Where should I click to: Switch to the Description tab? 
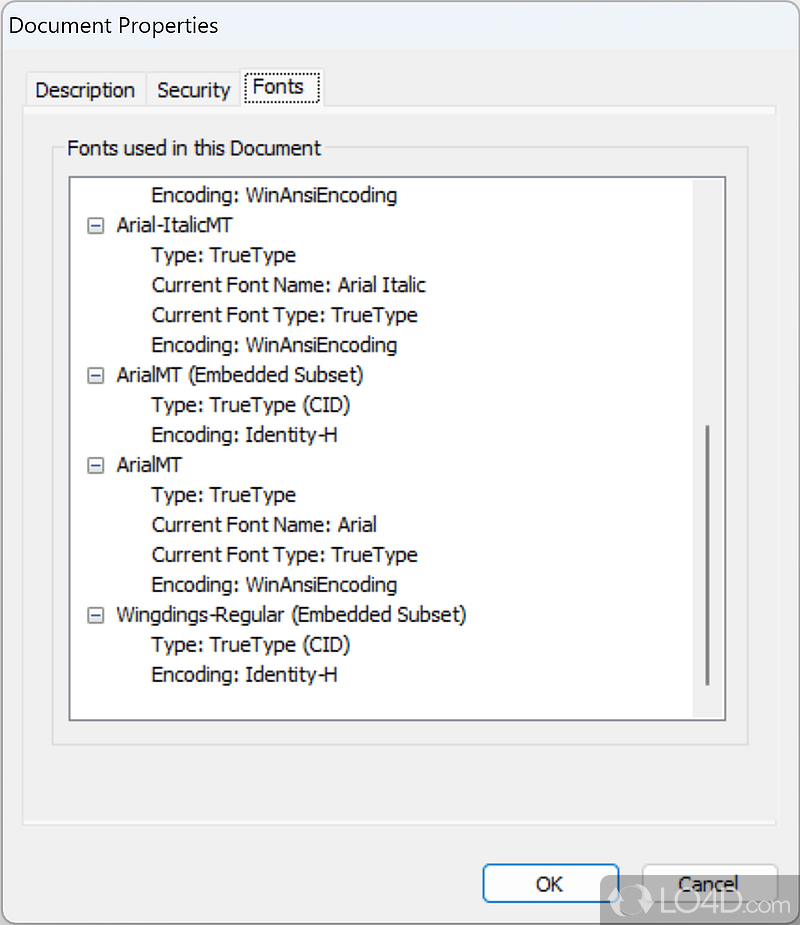tap(86, 90)
